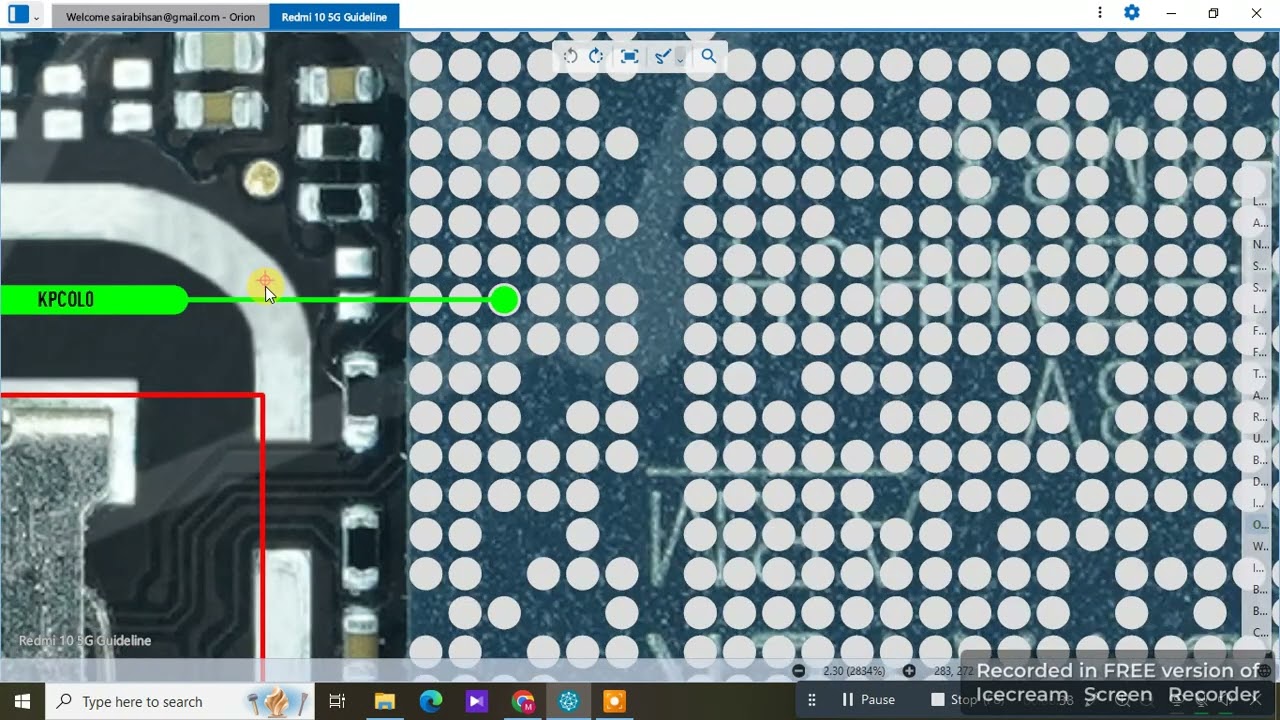This screenshot has height=720, width=1280.
Task: Open the three-dot more options menu
Action: (1100, 13)
